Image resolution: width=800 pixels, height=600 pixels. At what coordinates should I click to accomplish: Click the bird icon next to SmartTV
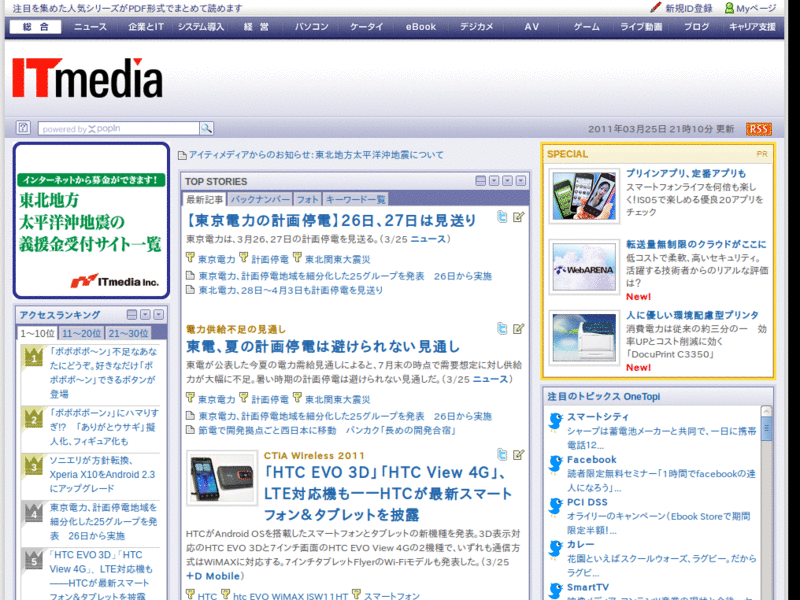(x=555, y=591)
